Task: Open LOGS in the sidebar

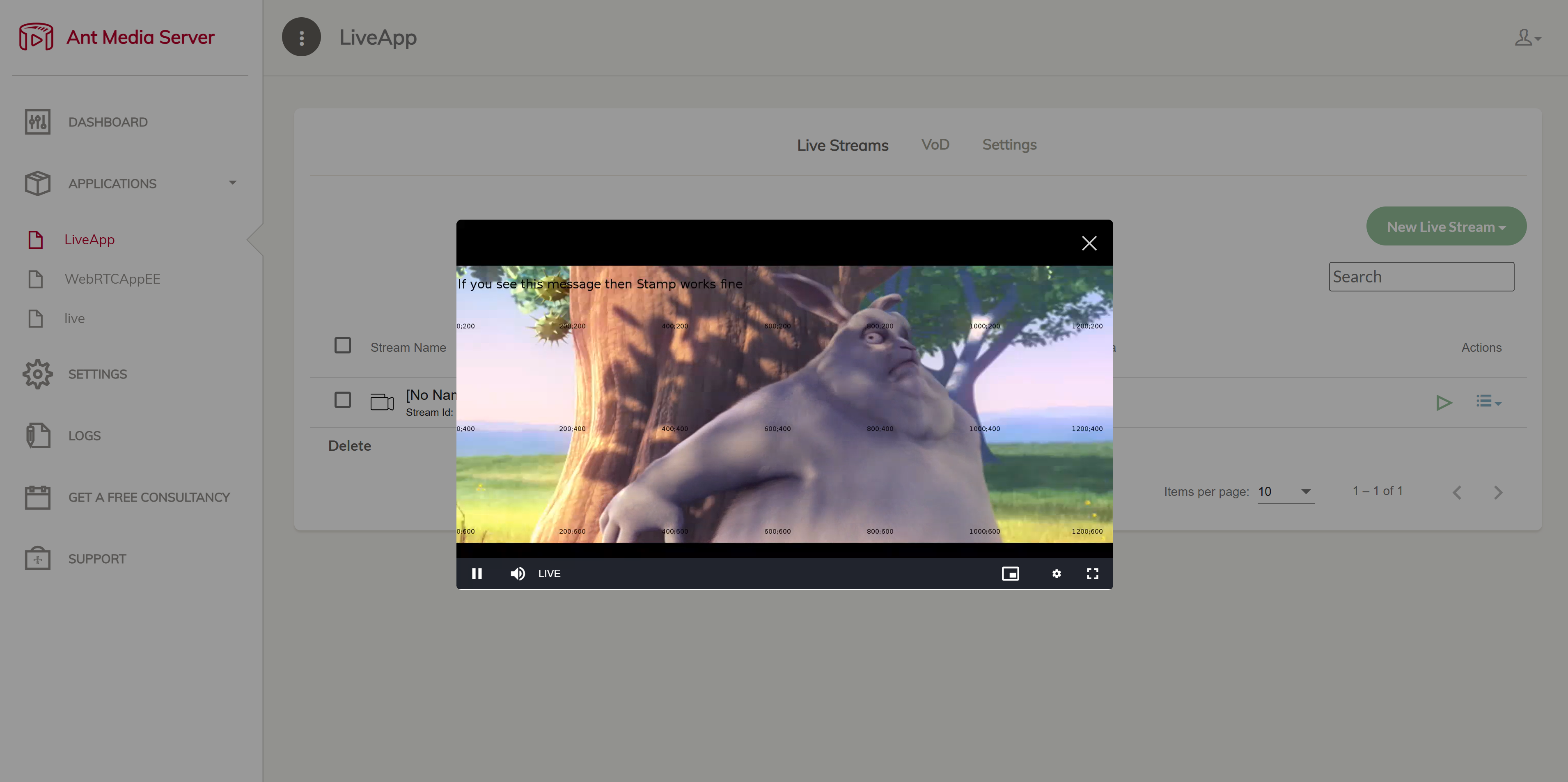Action: (x=85, y=436)
